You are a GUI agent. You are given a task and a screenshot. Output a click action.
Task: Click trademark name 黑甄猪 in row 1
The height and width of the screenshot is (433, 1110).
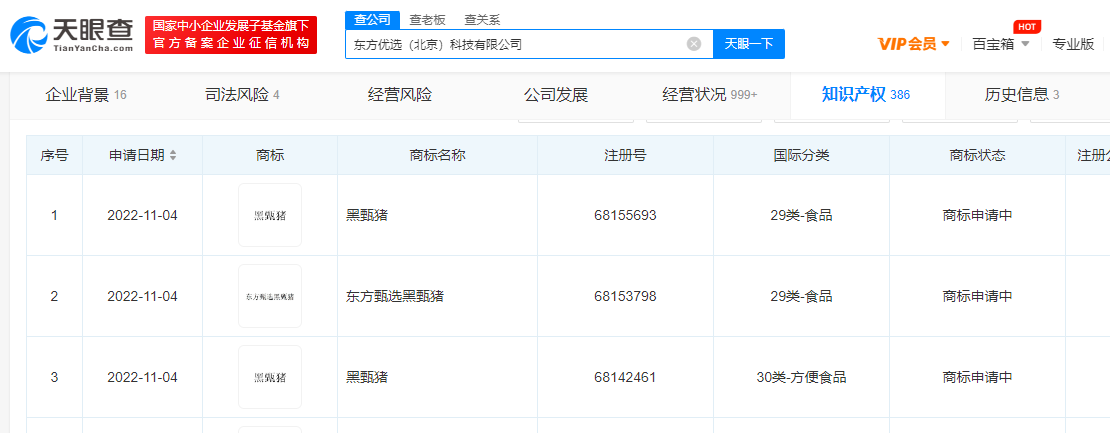(x=367, y=216)
